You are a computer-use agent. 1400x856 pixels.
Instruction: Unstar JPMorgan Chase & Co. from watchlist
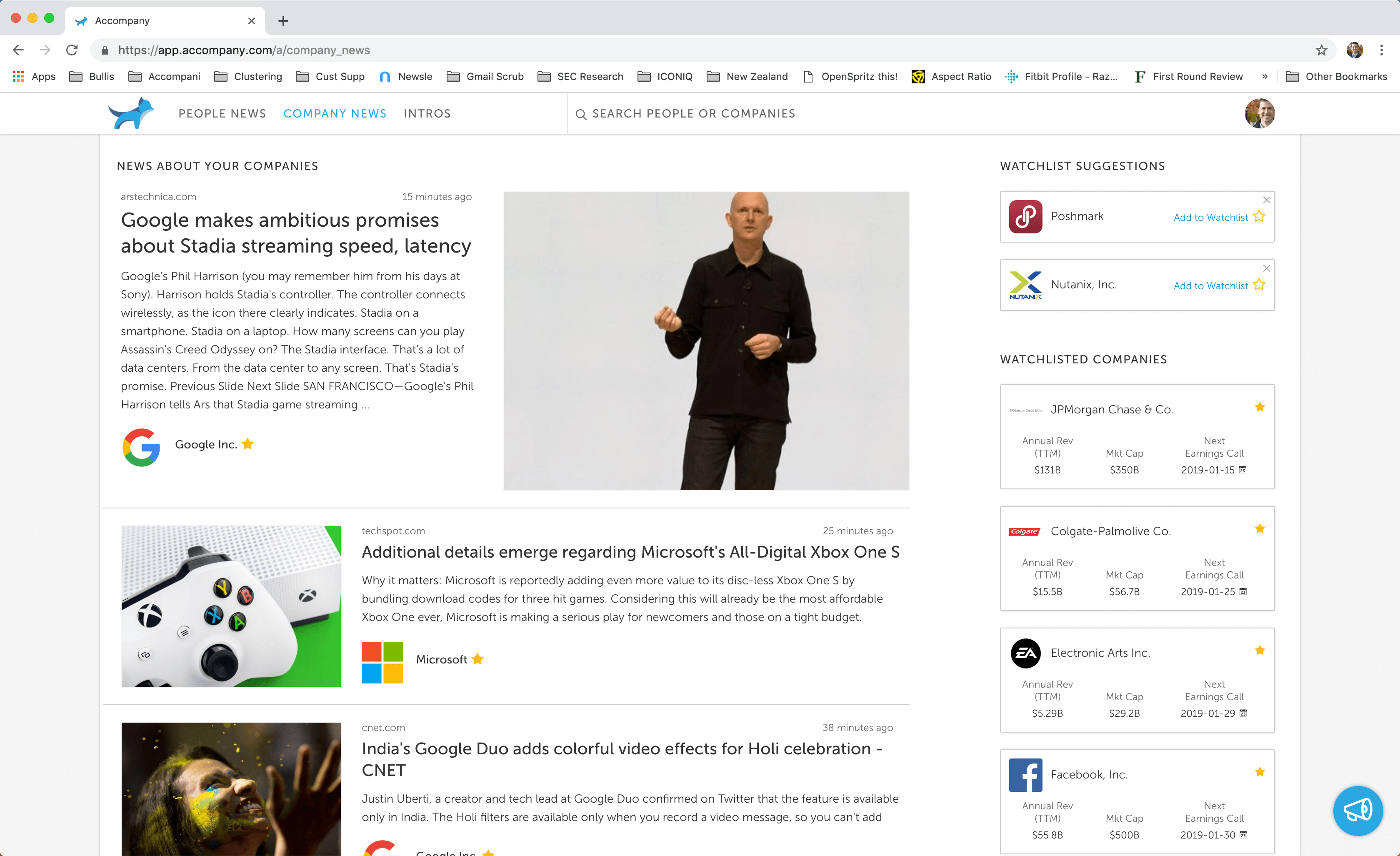(x=1260, y=407)
